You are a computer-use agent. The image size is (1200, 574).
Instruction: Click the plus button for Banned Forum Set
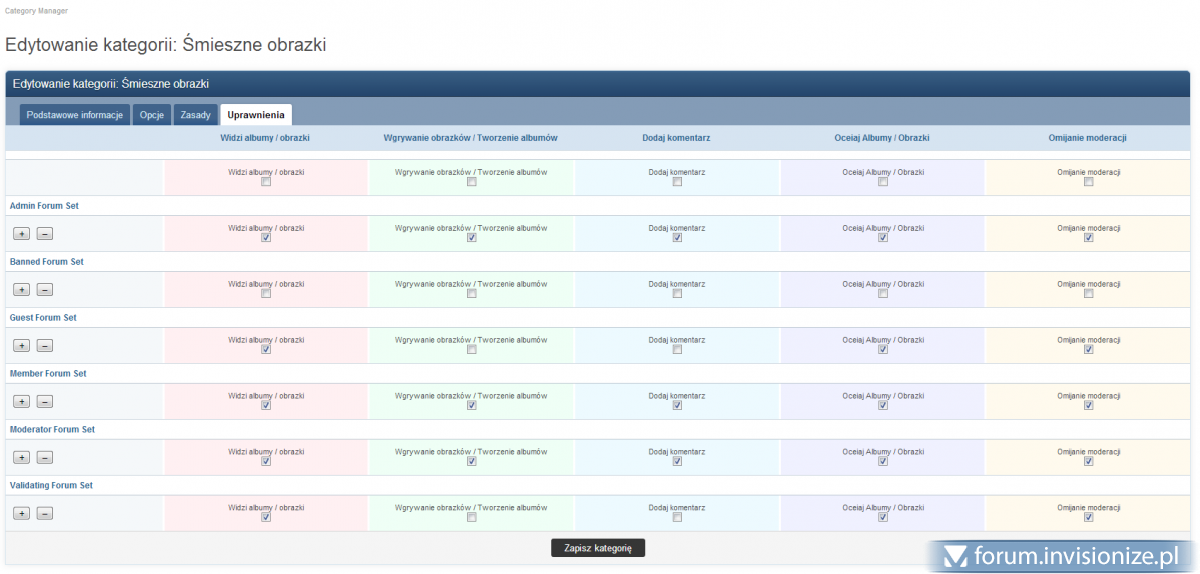coord(21,289)
